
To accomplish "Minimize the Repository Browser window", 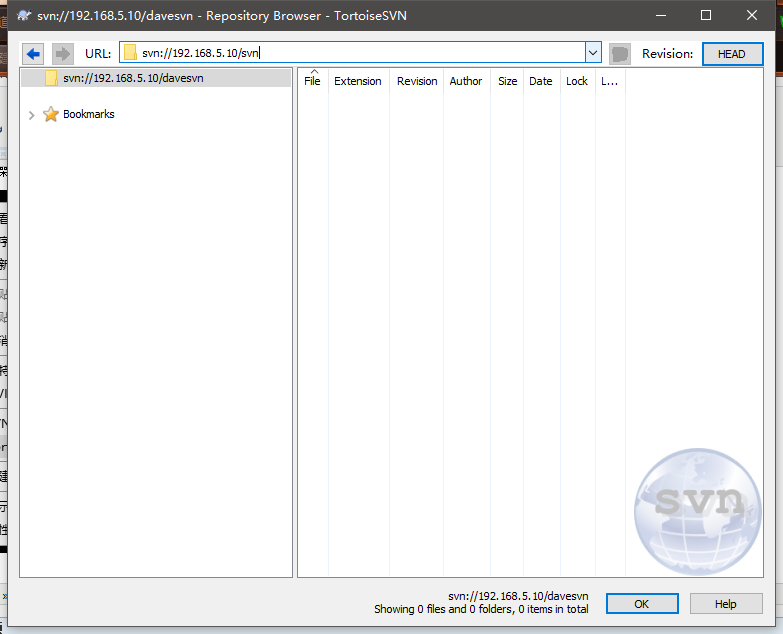I will tap(661, 15).
